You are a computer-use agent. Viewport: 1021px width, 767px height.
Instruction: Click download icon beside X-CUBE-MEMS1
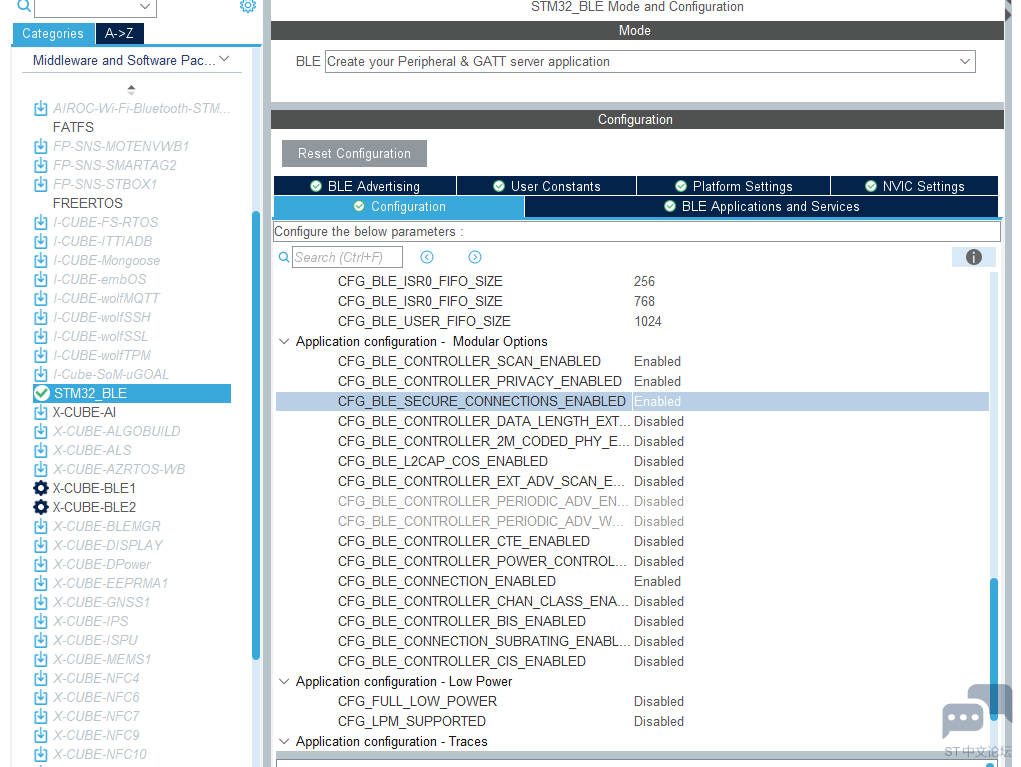(40, 659)
